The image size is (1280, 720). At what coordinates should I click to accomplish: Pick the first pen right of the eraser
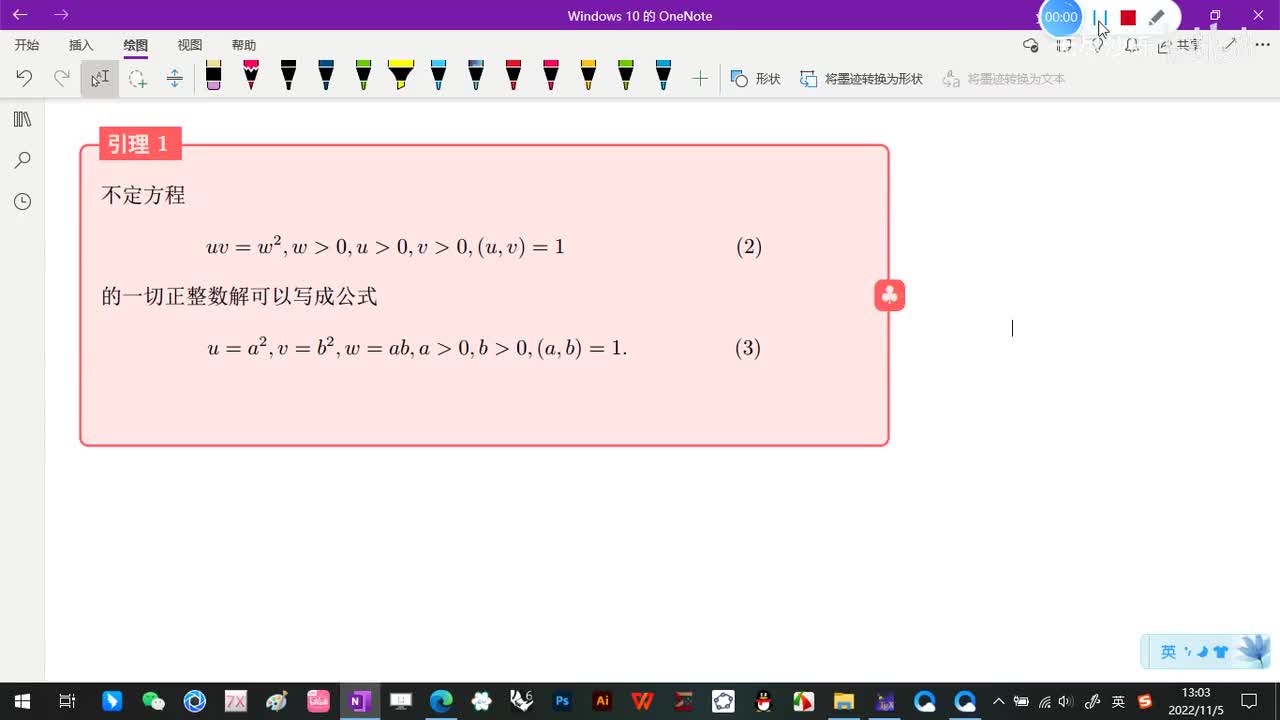pos(251,75)
